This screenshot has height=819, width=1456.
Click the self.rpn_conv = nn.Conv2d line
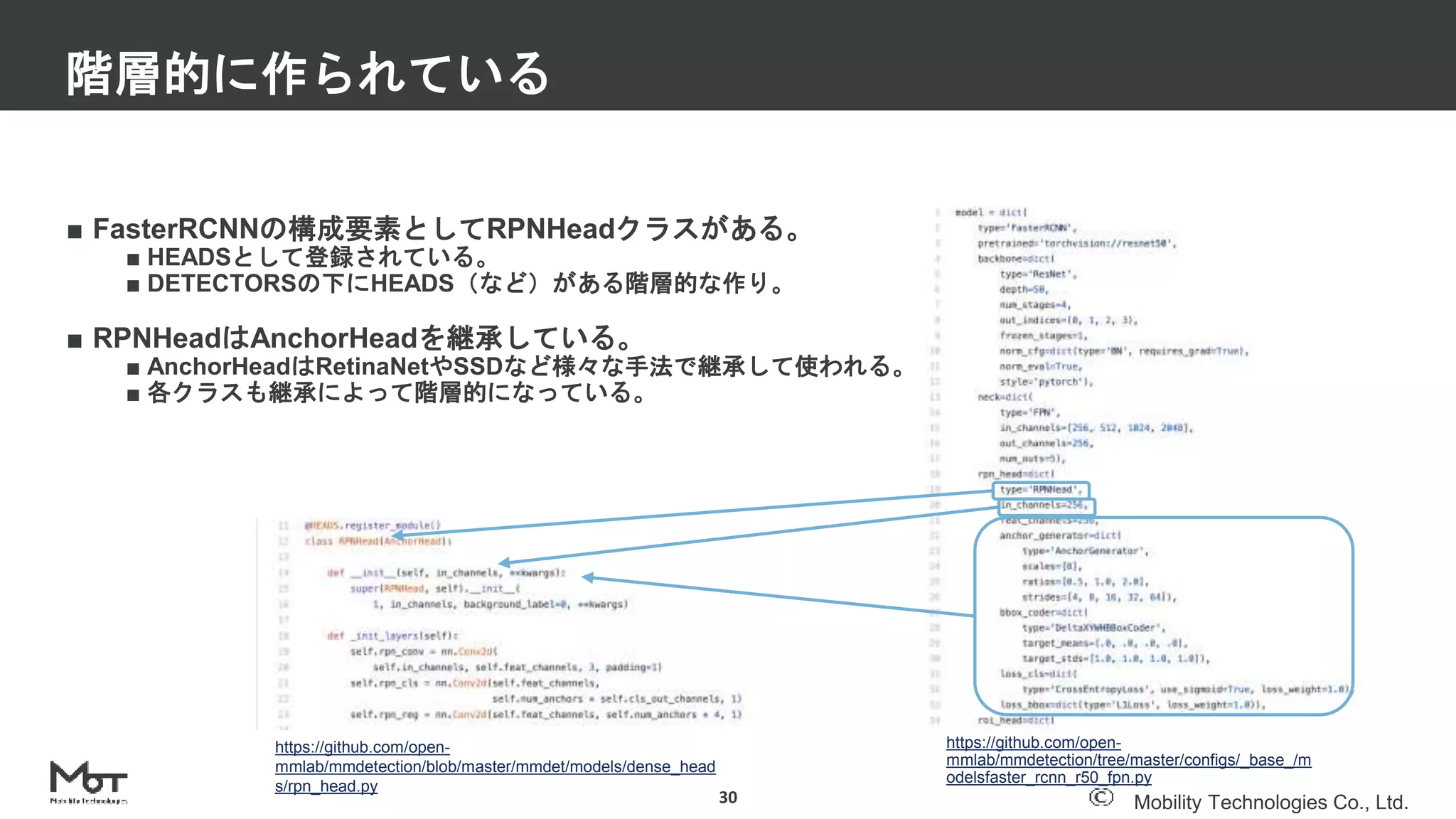point(424,651)
